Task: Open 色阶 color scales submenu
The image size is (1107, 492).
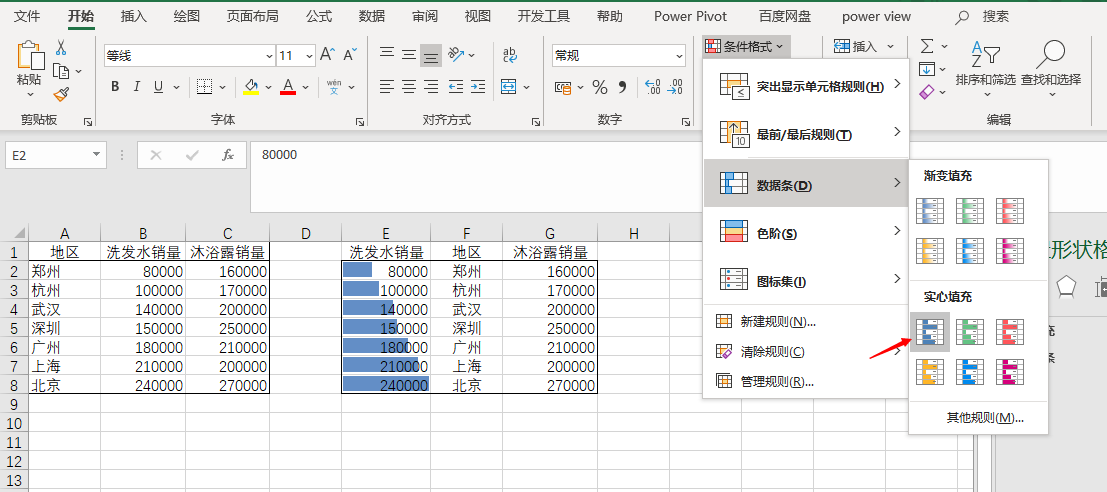Action: click(x=806, y=233)
